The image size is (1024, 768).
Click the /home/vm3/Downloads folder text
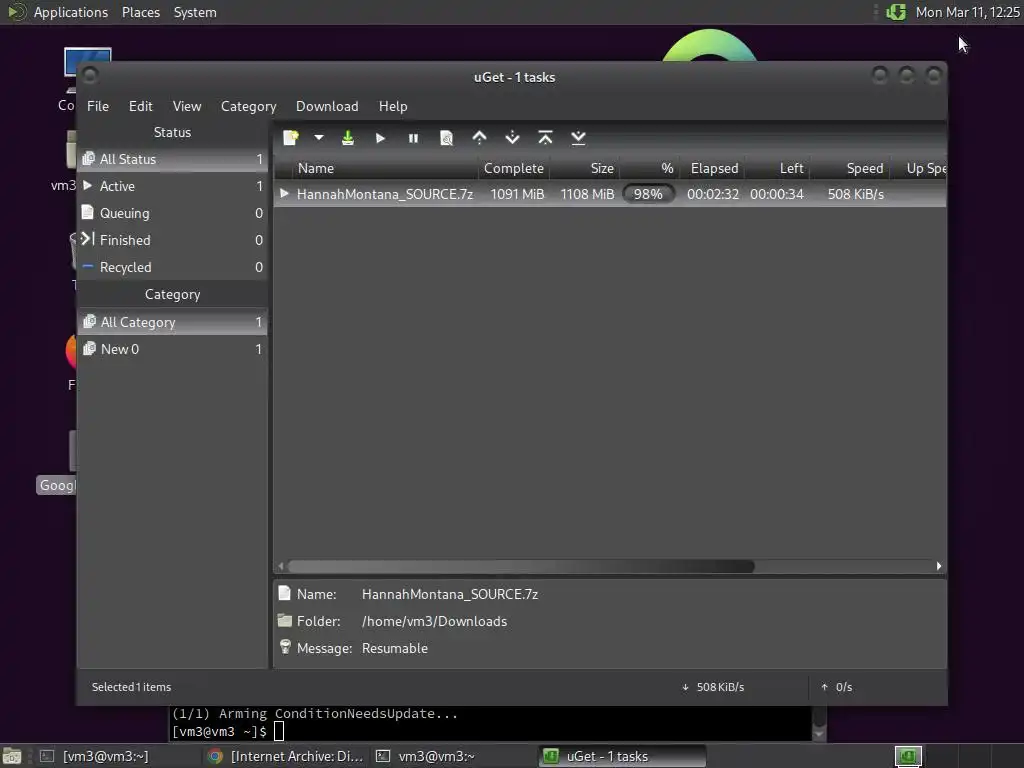434,622
